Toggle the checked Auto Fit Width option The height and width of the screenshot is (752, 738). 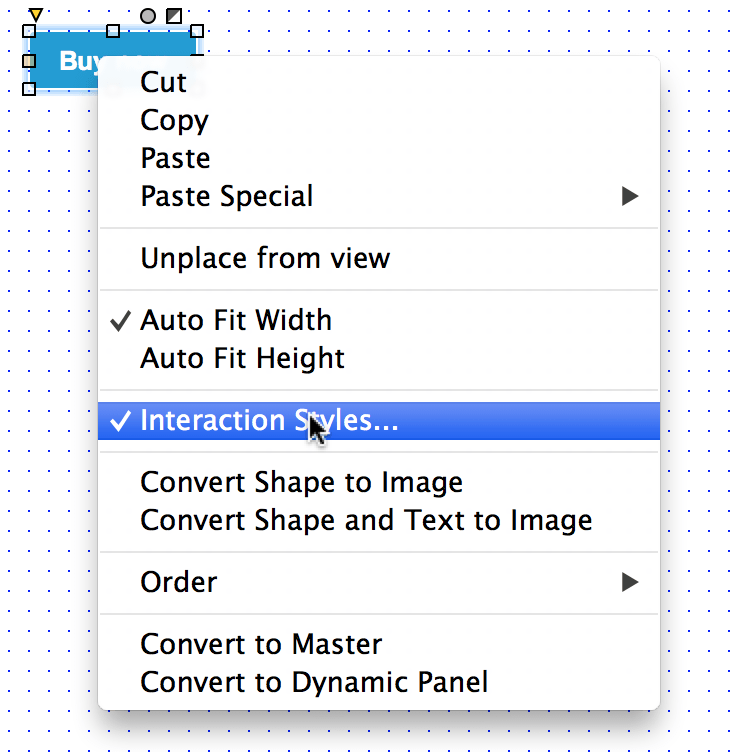pyautogui.click(x=236, y=320)
